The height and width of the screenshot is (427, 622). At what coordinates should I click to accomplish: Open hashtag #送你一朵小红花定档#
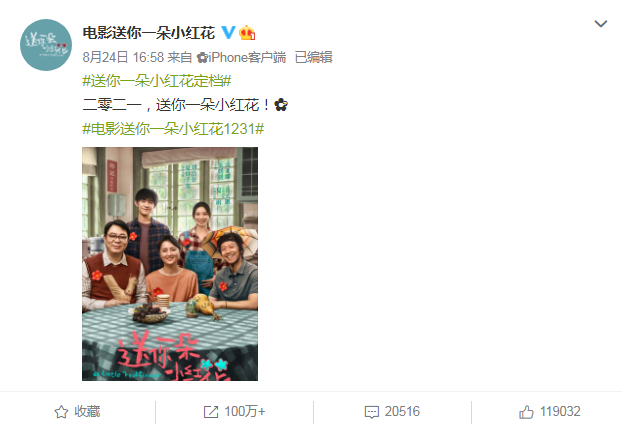point(157,81)
